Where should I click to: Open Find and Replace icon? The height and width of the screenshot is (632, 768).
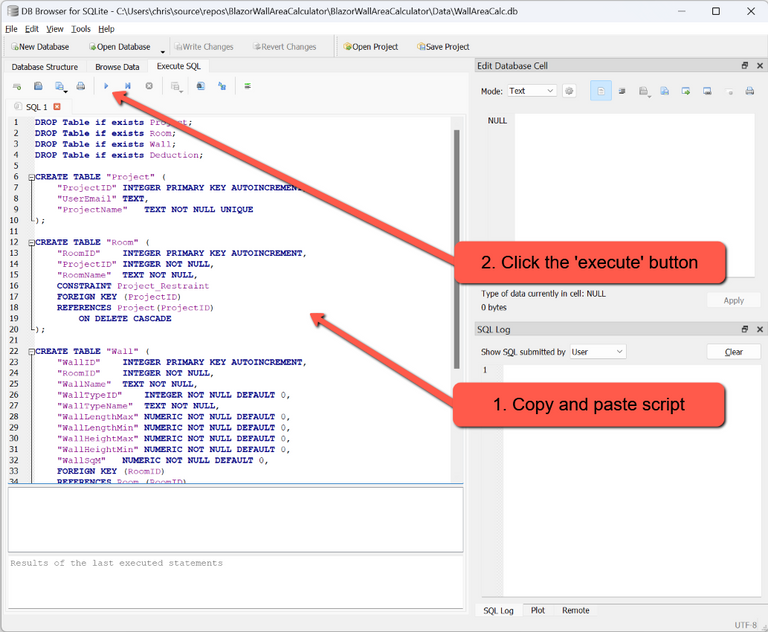pyautogui.click(x=222, y=86)
